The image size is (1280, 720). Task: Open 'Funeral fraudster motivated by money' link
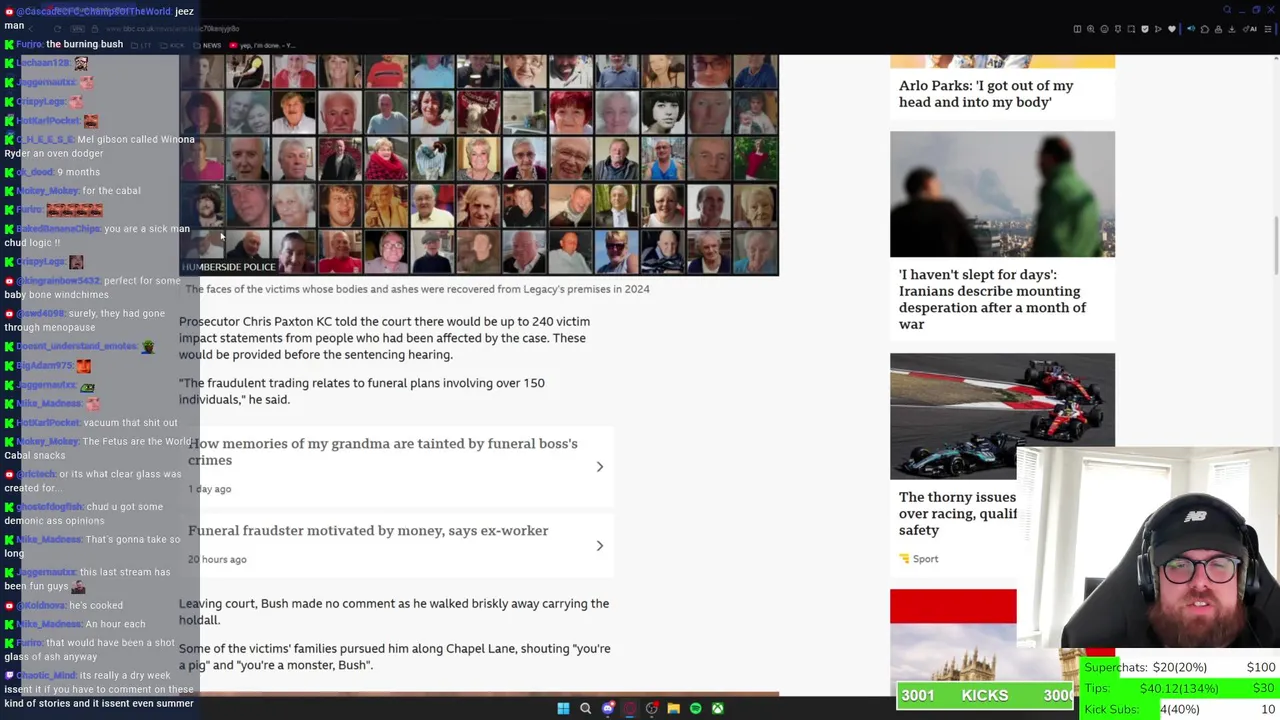point(368,531)
